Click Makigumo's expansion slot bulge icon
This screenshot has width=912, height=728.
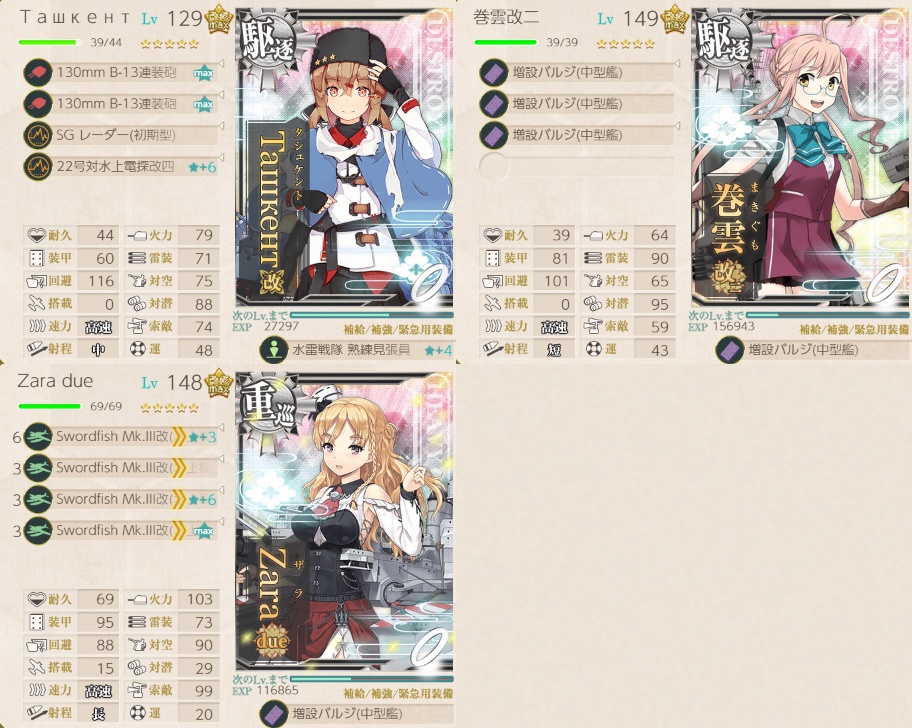(730, 350)
